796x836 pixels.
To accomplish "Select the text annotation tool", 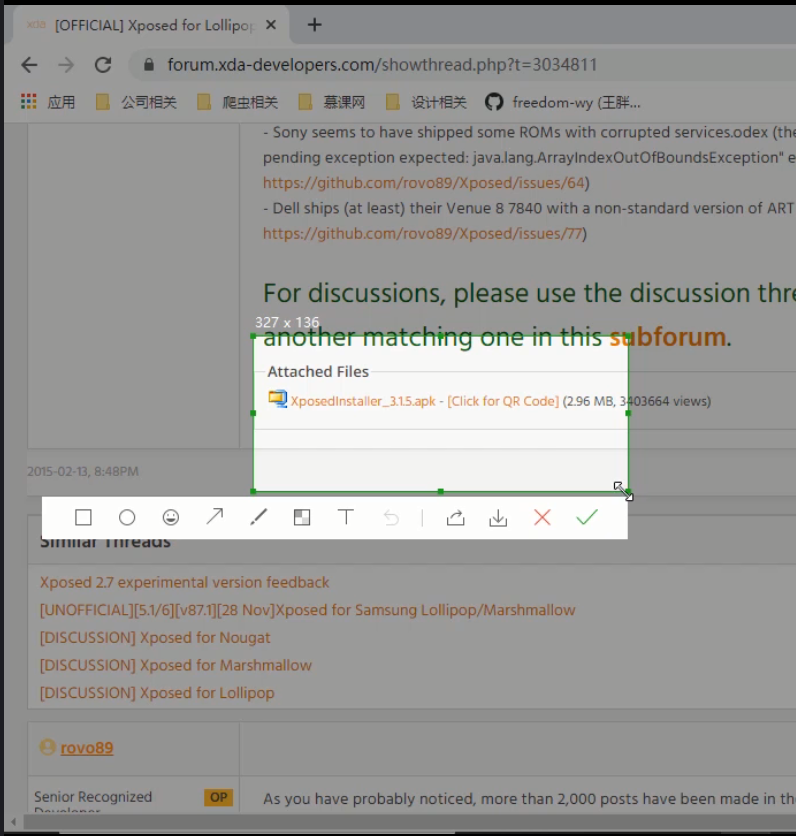I will tap(346, 517).
